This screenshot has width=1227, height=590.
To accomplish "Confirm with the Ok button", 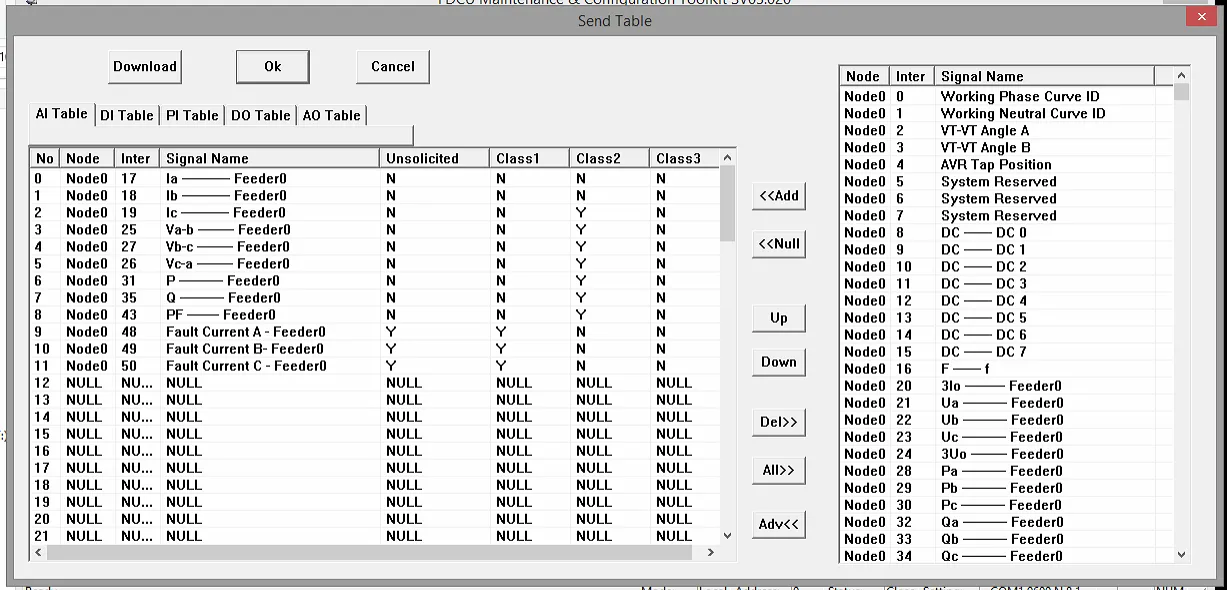I will [x=272, y=67].
